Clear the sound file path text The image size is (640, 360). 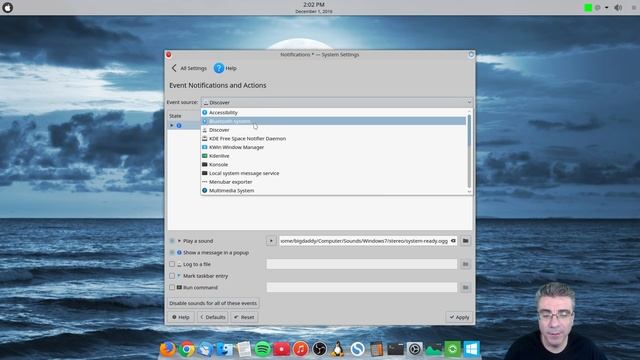(453, 241)
